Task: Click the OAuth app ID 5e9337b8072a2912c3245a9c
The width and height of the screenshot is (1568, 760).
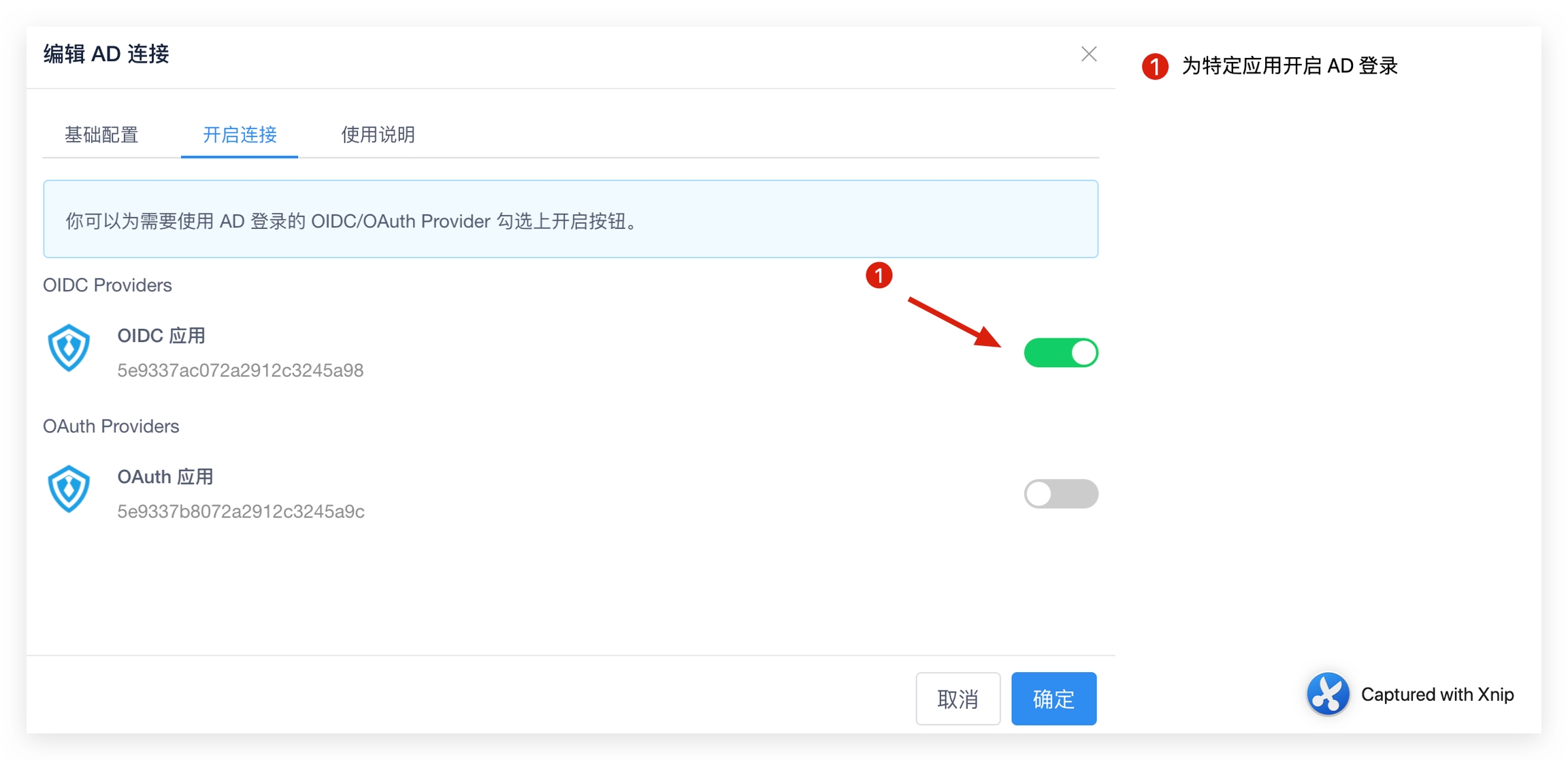Action: [241, 511]
